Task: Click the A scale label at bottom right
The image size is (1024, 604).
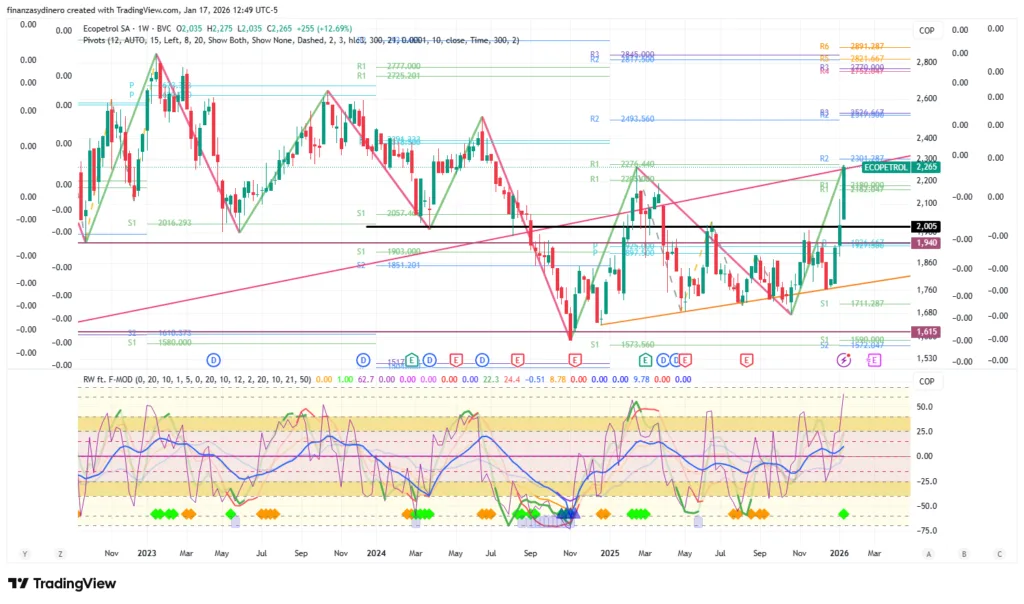Action: (x=929, y=553)
